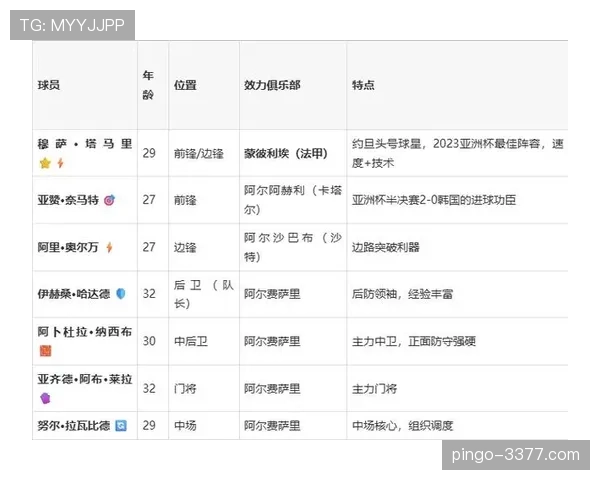The height and width of the screenshot is (480, 600).
Task: Click position 前锋 in 亚赞·奈马特 row
Action: tap(185, 200)
